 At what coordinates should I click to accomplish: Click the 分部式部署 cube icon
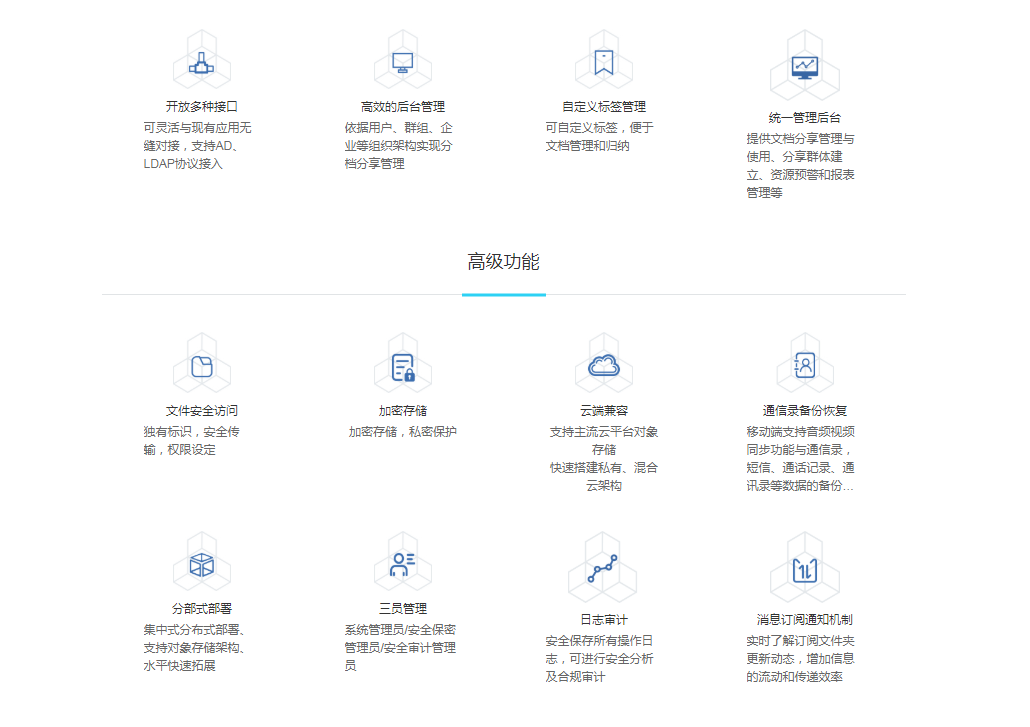202,565
